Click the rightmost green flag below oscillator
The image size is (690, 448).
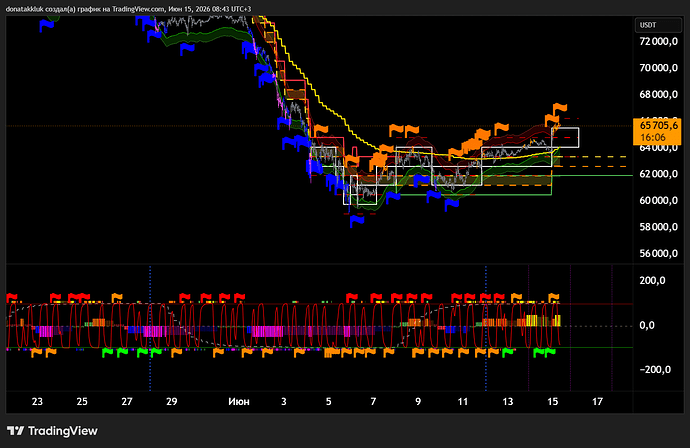(550, 352)
